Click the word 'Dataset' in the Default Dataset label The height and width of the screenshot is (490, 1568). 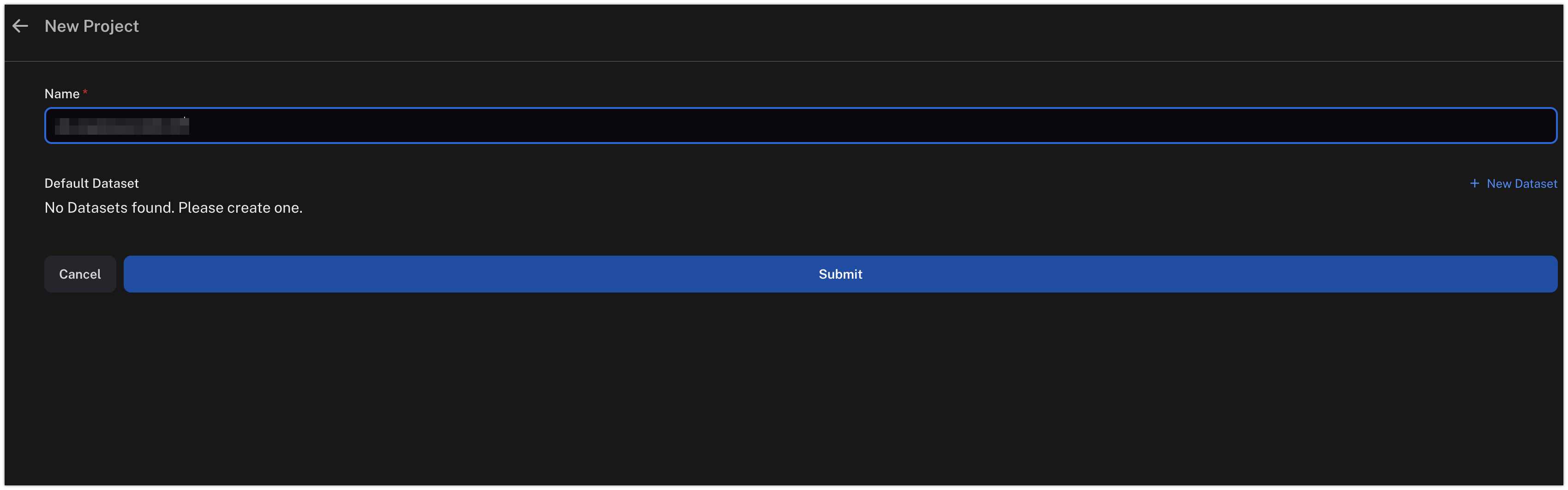116,183
